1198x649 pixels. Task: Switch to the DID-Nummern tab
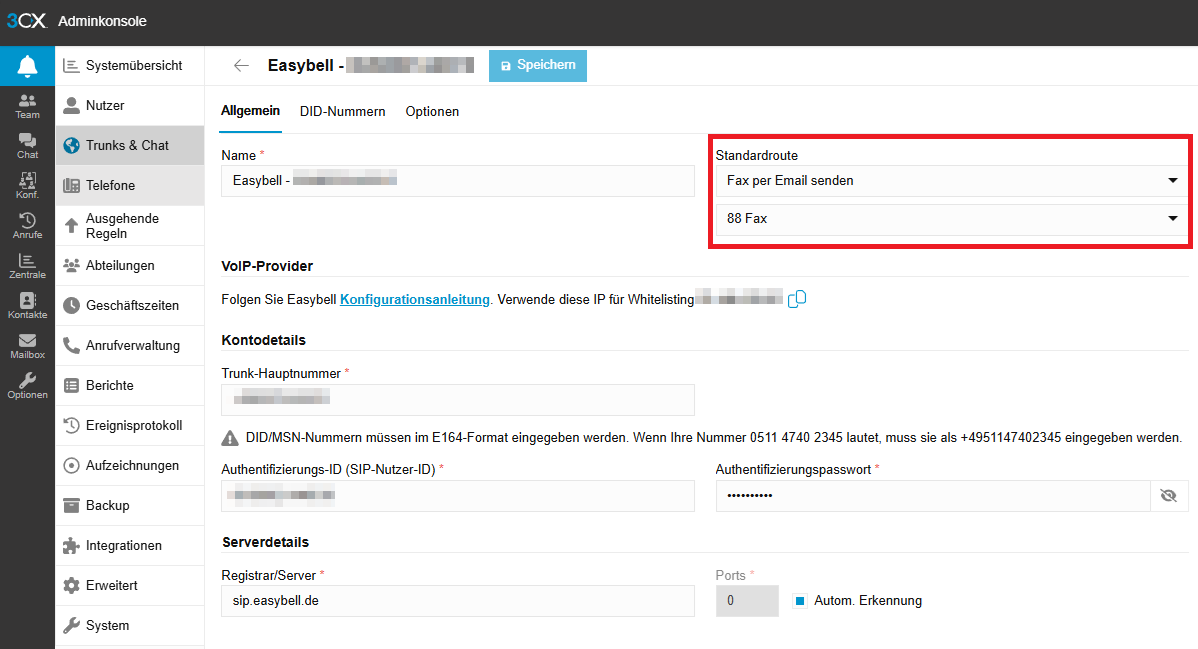(x=342, y=112)
